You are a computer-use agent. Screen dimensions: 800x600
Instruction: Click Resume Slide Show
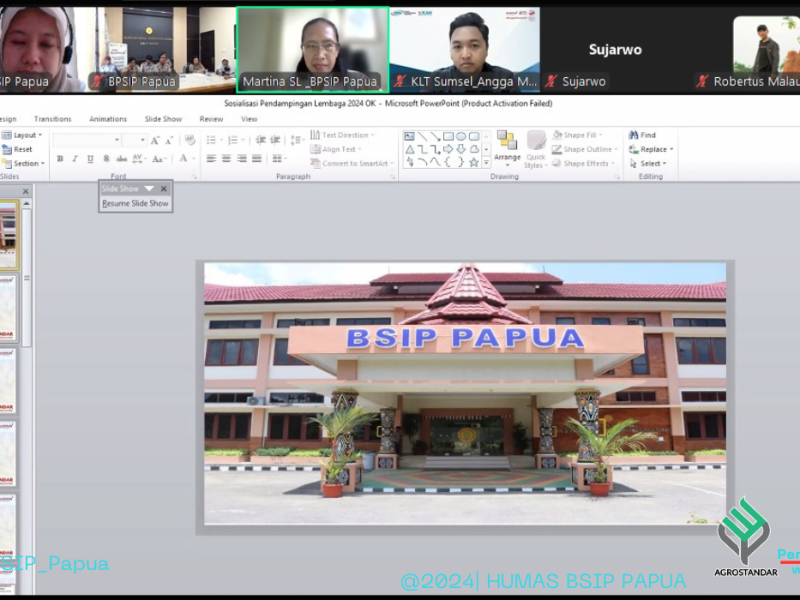tap(135, 203)
